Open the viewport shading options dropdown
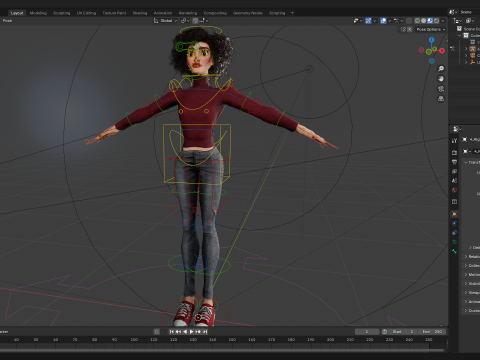 443,21
